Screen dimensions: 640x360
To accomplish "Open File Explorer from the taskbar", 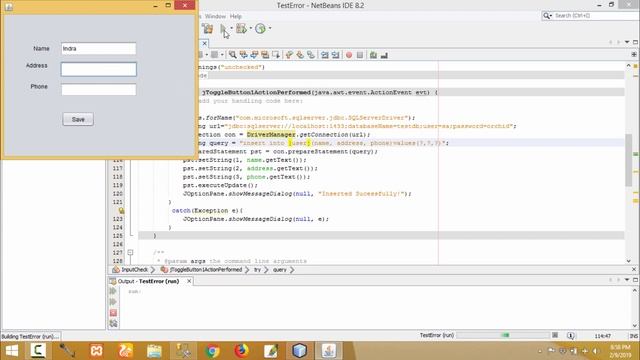I will tap(154, 351).
